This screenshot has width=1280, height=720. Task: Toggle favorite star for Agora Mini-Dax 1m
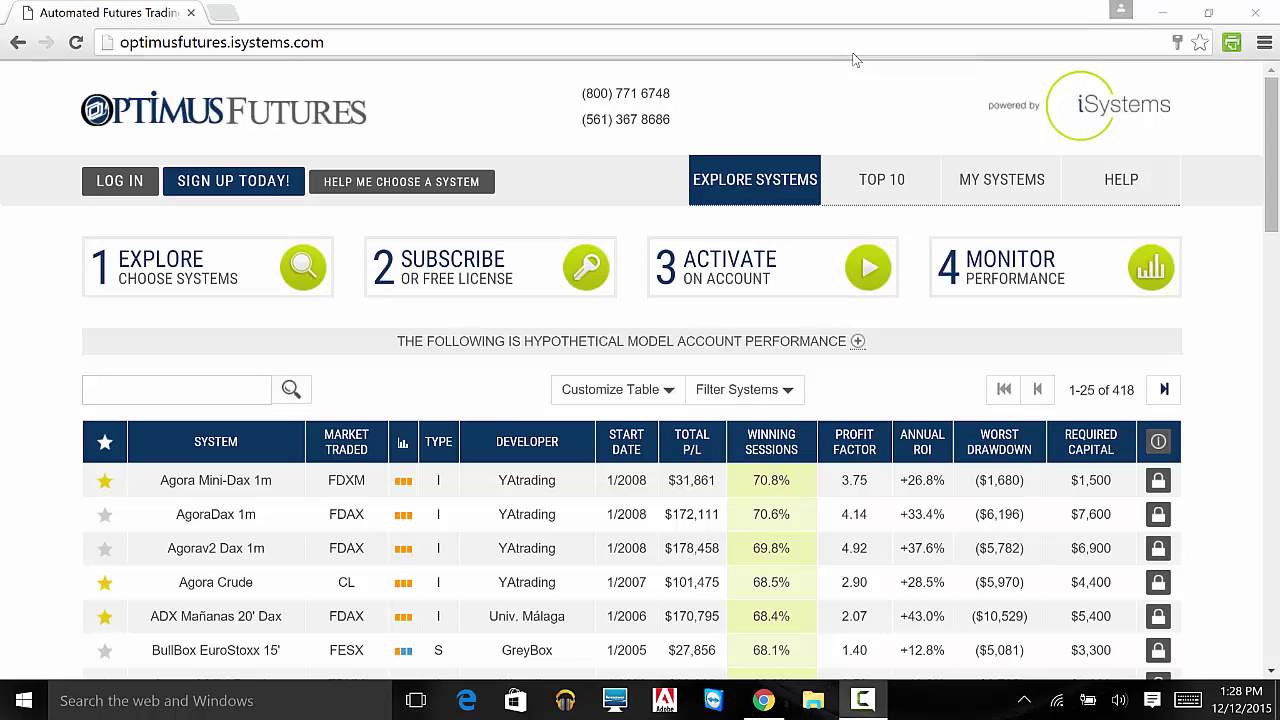105,481
